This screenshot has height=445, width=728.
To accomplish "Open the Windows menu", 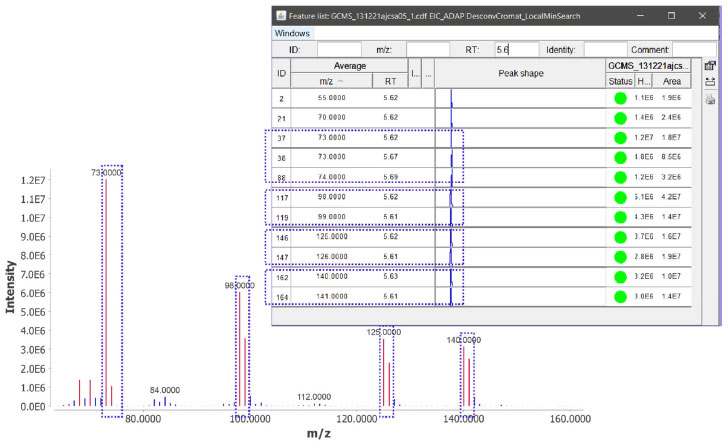I will (294, 33).
